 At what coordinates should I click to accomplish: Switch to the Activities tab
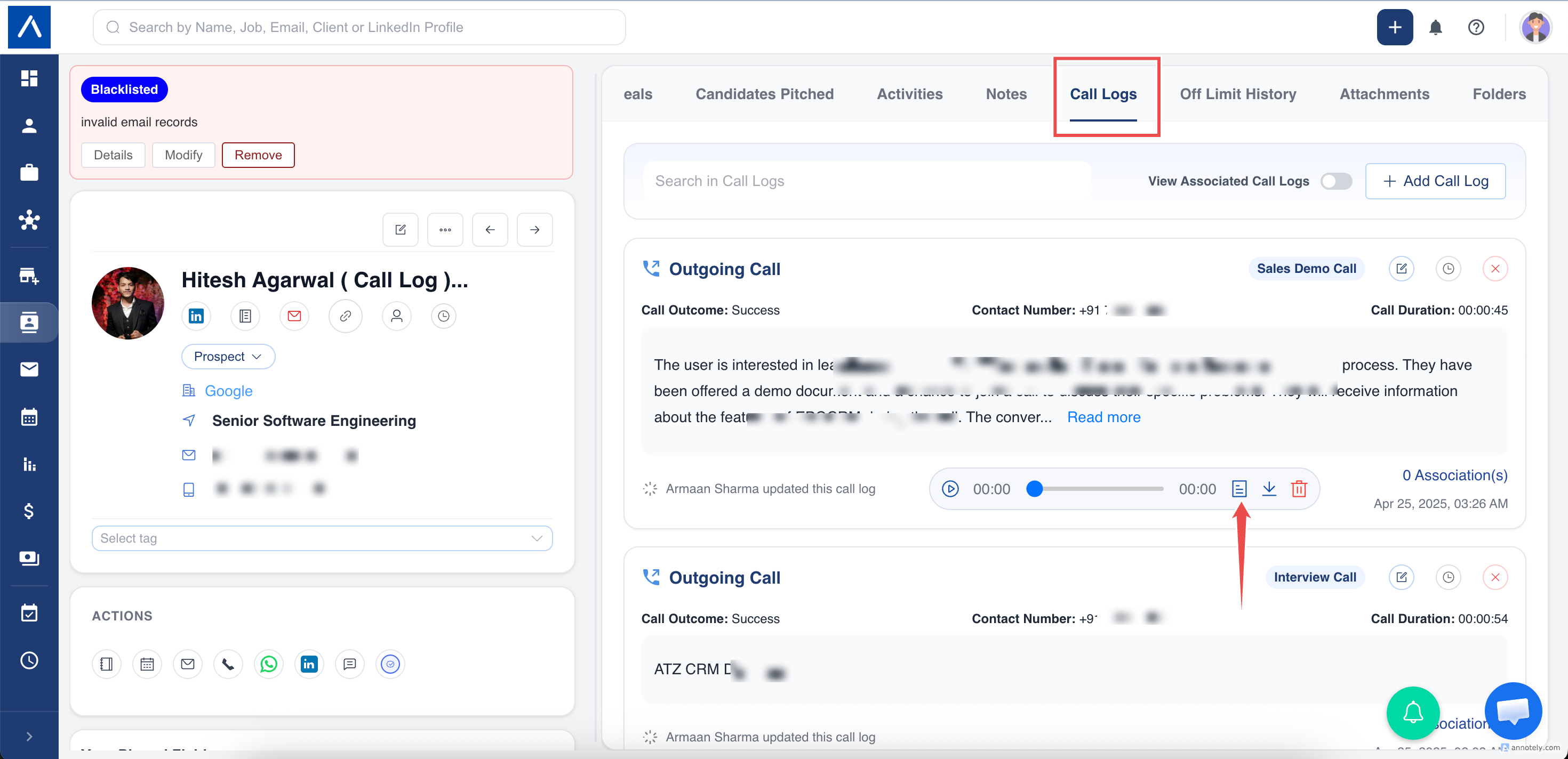(x=909, y=94)
